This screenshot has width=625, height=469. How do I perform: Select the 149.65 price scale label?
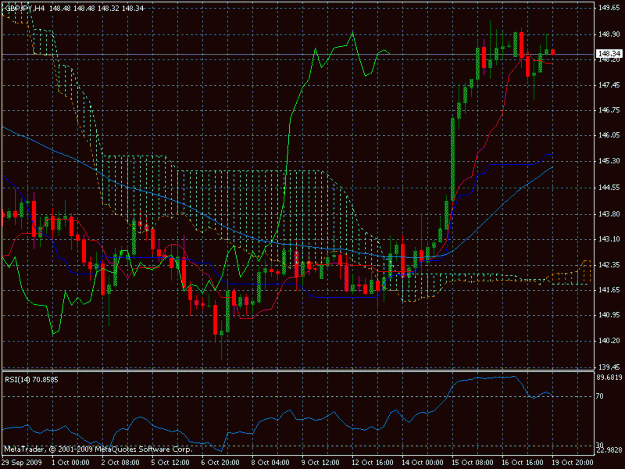pos(609,8)
